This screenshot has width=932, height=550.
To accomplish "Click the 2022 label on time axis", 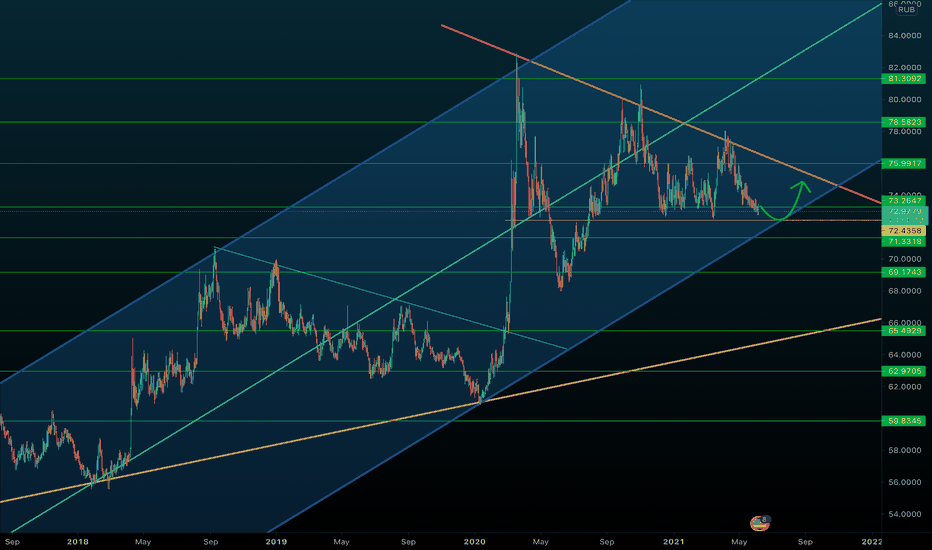I will [871, 542].
